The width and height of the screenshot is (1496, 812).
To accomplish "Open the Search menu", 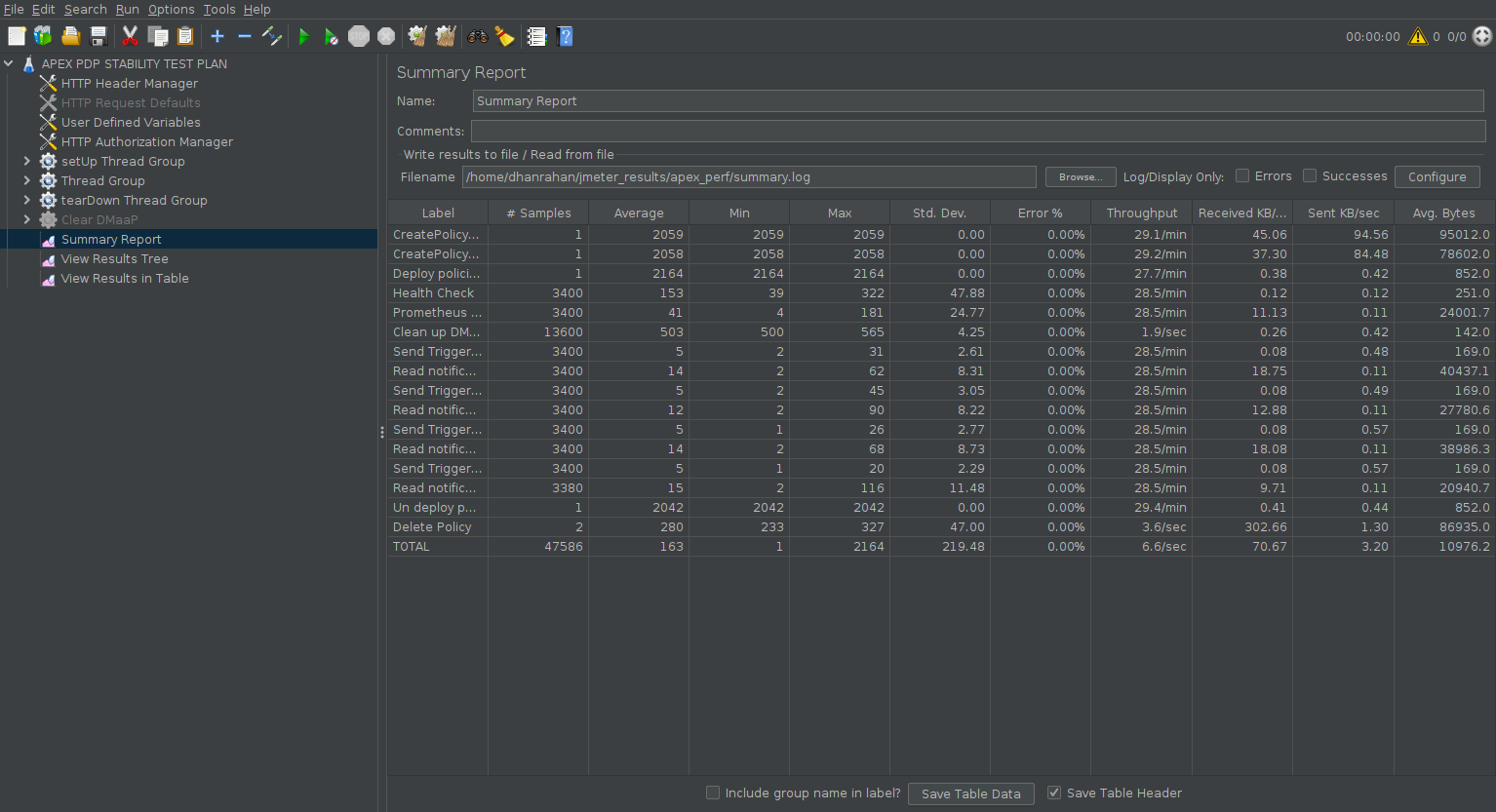I will 86,9.
